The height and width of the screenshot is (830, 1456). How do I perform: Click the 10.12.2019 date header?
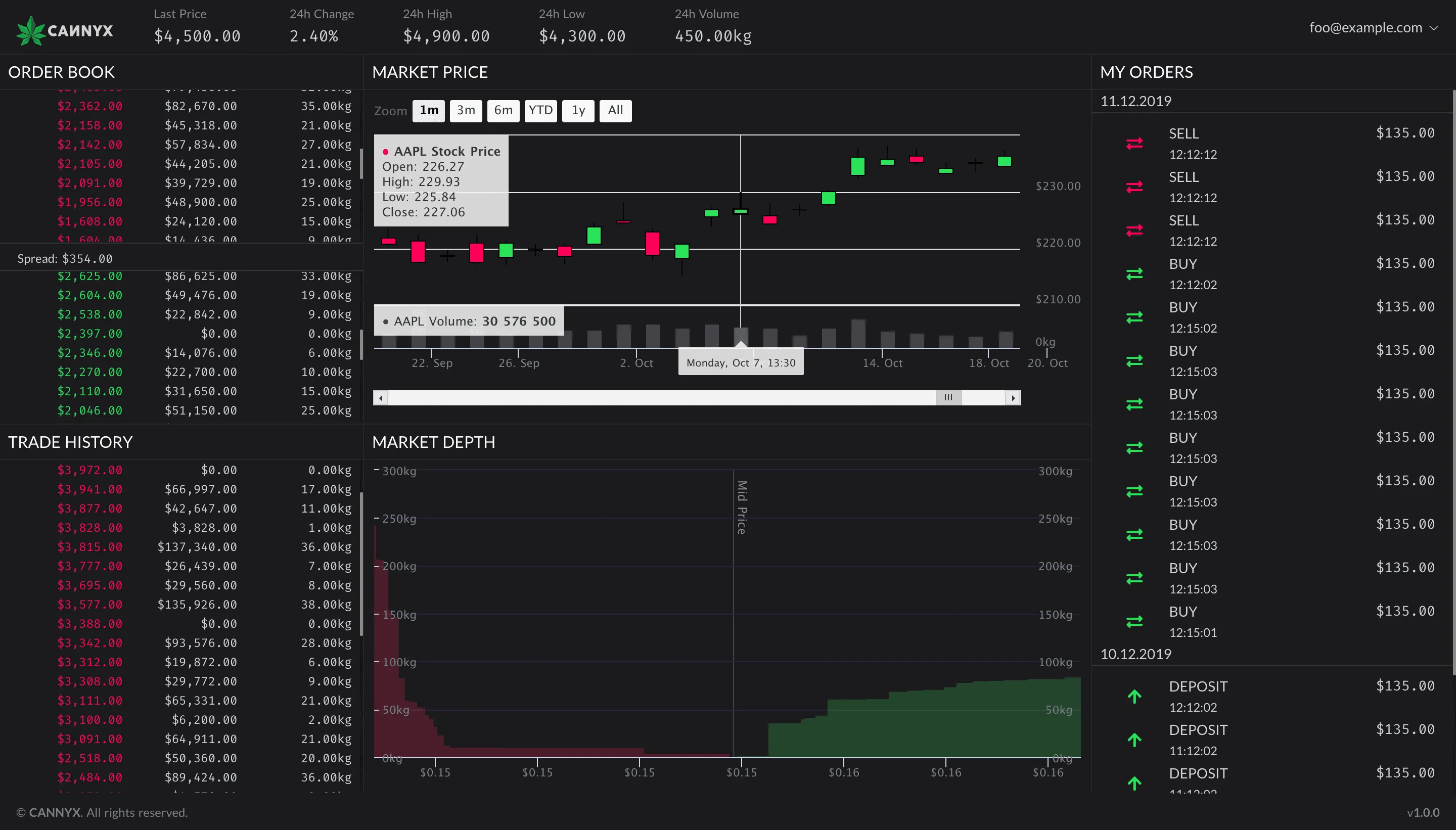1135,654
